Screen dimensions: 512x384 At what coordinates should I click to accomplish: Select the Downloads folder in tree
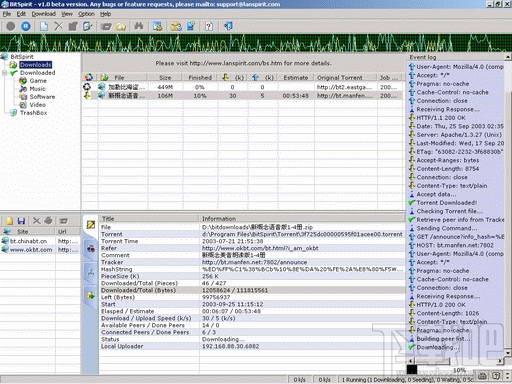click(36, 65)
